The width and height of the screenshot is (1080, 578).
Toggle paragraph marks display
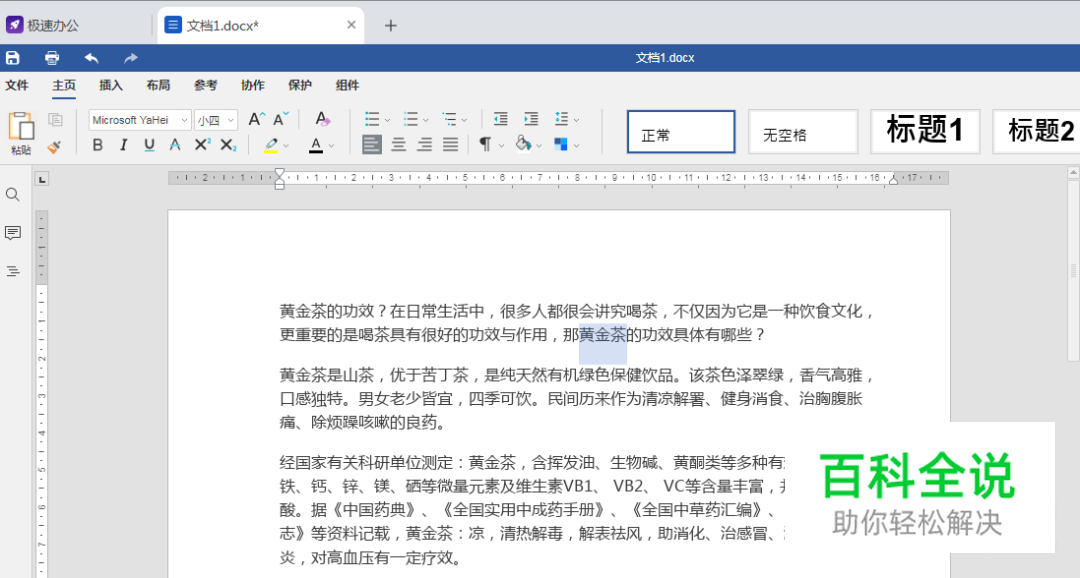tap(486, 146)
